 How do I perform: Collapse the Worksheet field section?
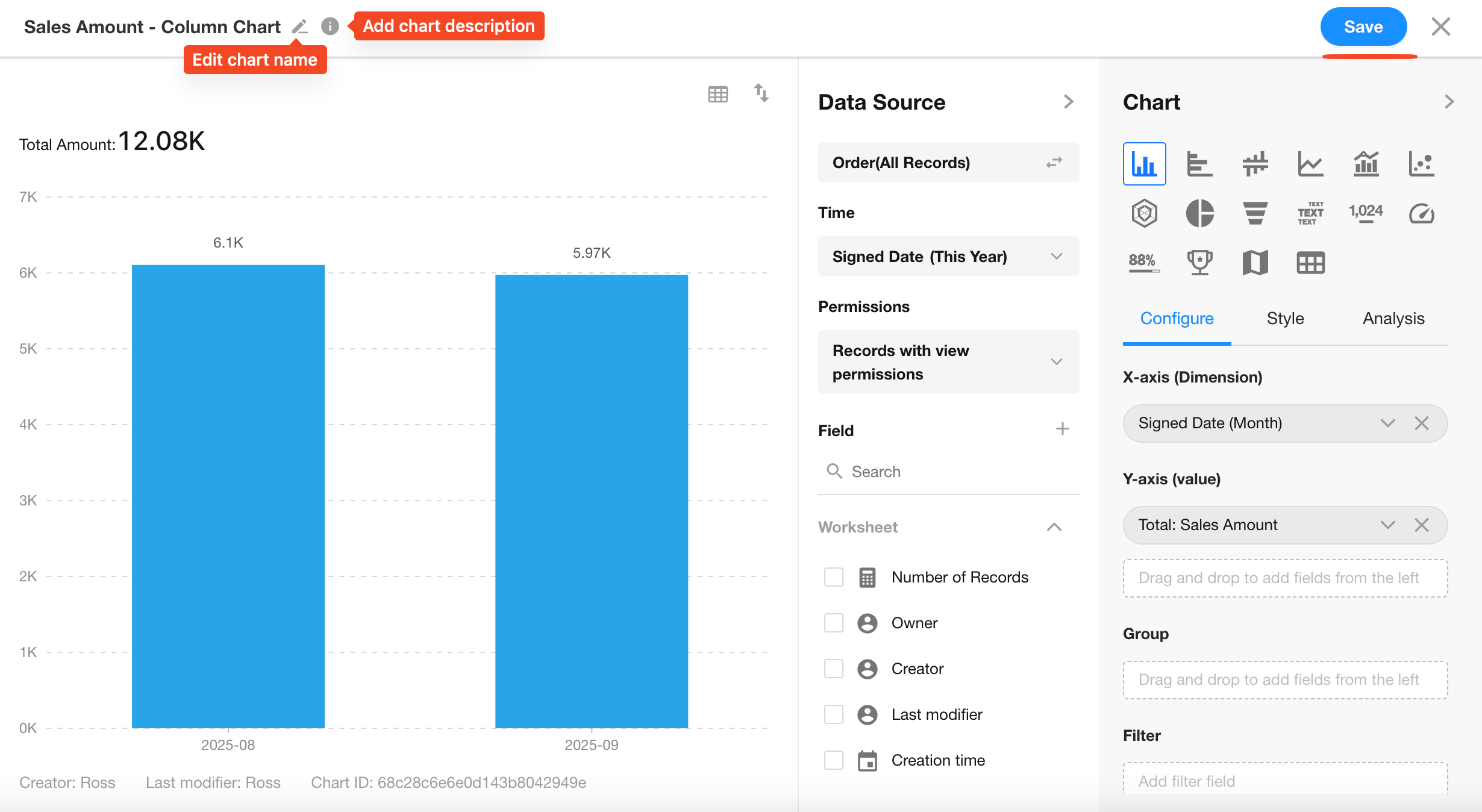coord(1054,527)
